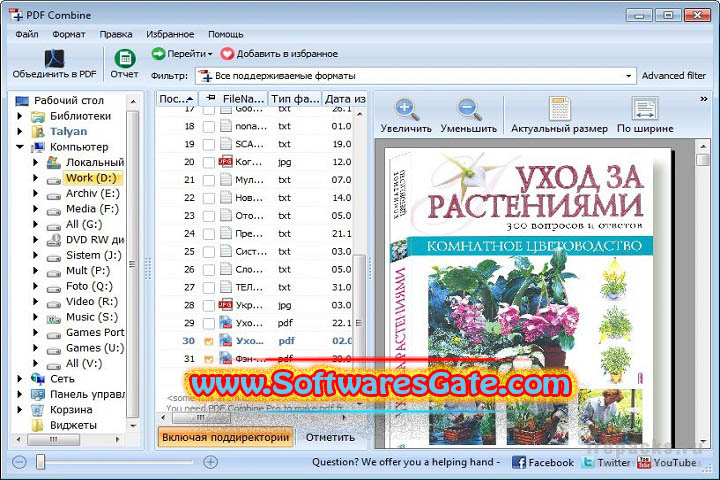Expand the Talyan tree node
Image resolution: width=720 pixels, height=480 pixels.
tap(19, 131)
